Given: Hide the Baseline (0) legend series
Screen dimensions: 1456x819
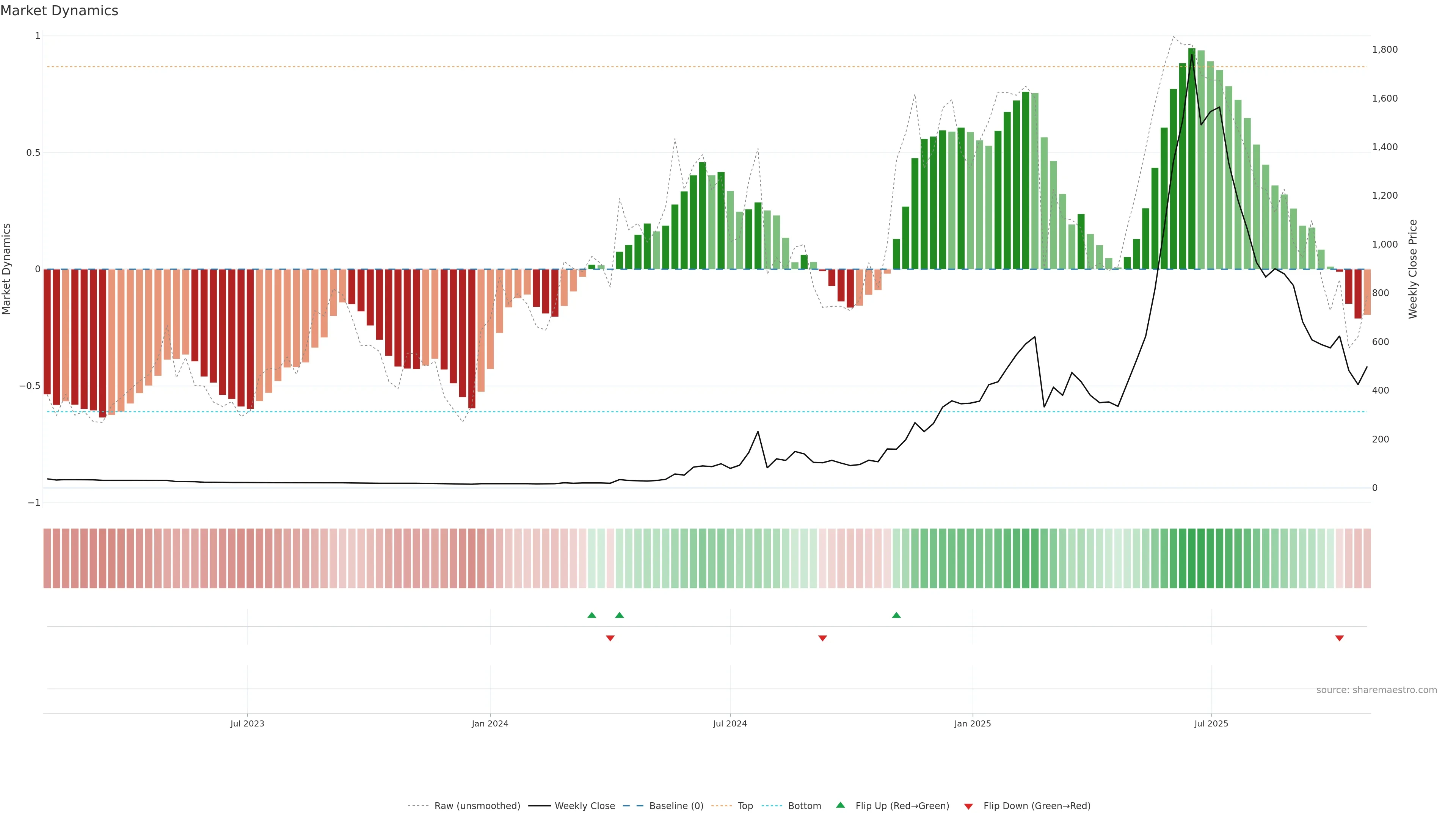Looking at the screenshot, I should [x=676, y=806].
